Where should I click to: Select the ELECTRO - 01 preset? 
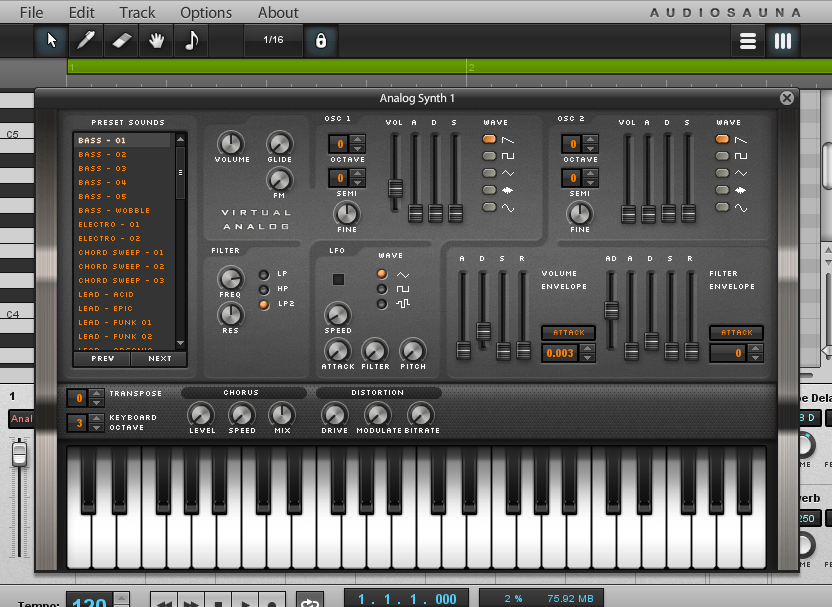point(124,224)
